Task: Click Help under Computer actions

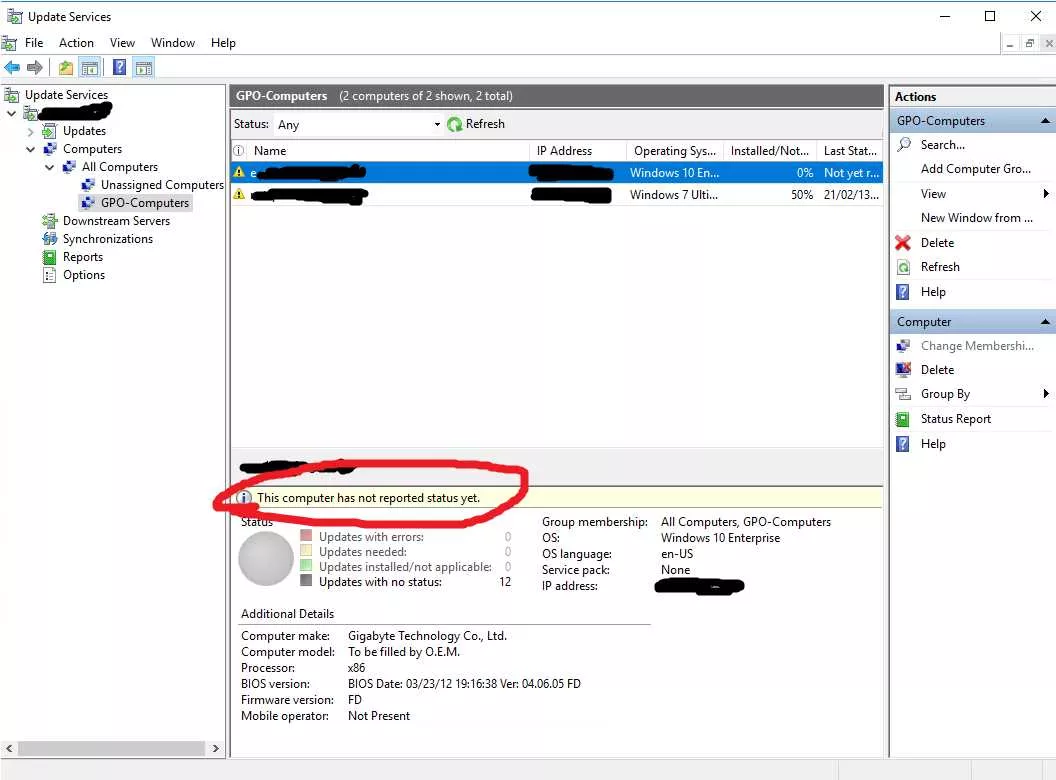Action: pyautogui.click(x=933, y=444)
